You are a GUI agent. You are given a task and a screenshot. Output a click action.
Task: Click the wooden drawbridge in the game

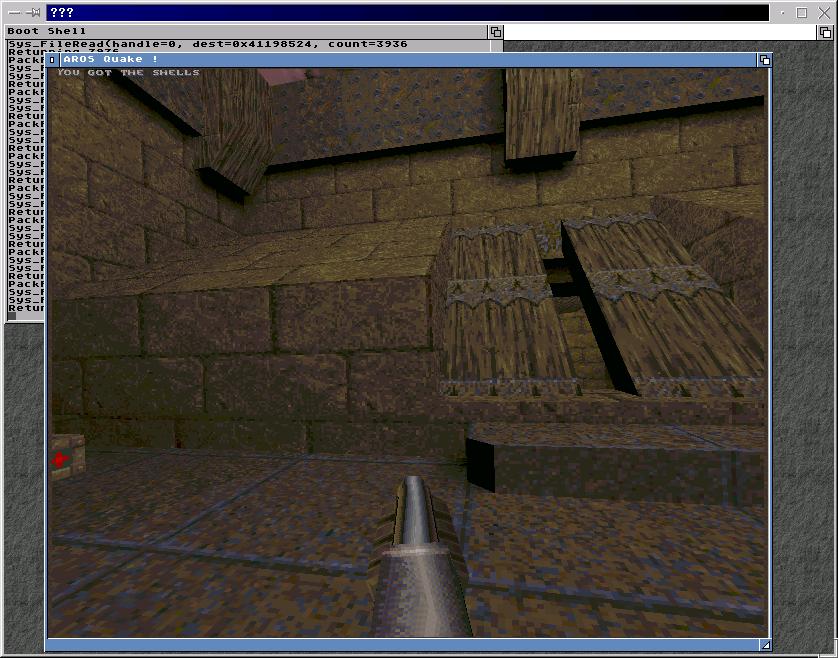tap(590, 300)
